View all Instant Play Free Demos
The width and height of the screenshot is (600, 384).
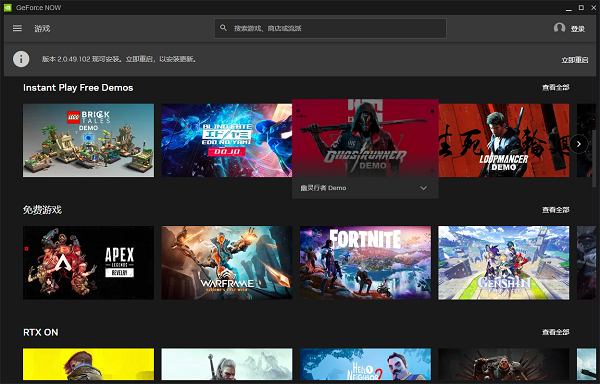coord(556,88)
